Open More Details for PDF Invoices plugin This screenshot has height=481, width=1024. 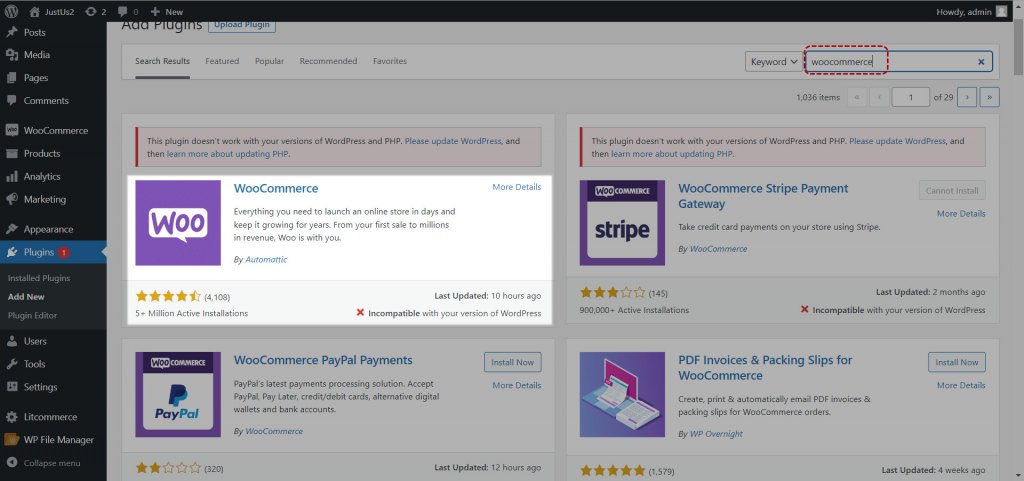point(961,385)
